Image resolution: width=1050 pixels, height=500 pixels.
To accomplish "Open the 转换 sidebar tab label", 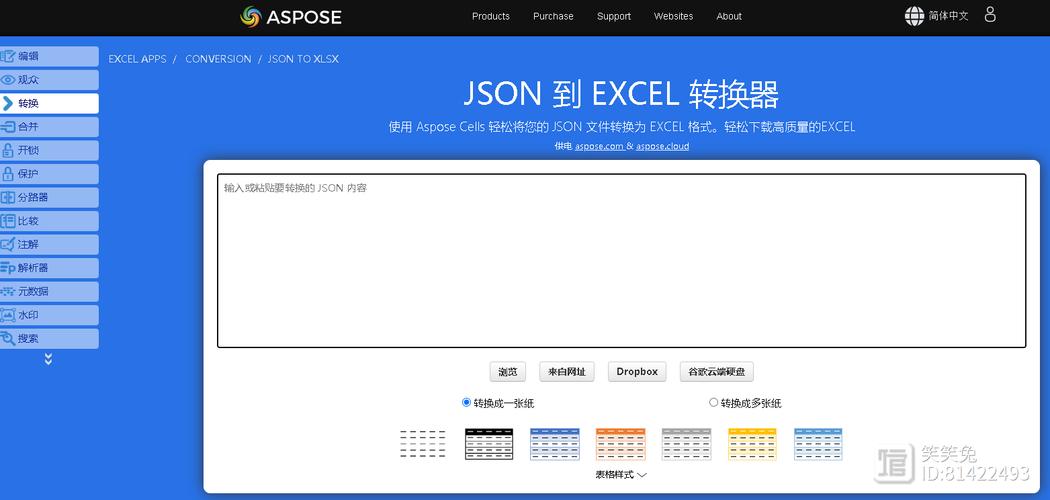I will 28,104.
